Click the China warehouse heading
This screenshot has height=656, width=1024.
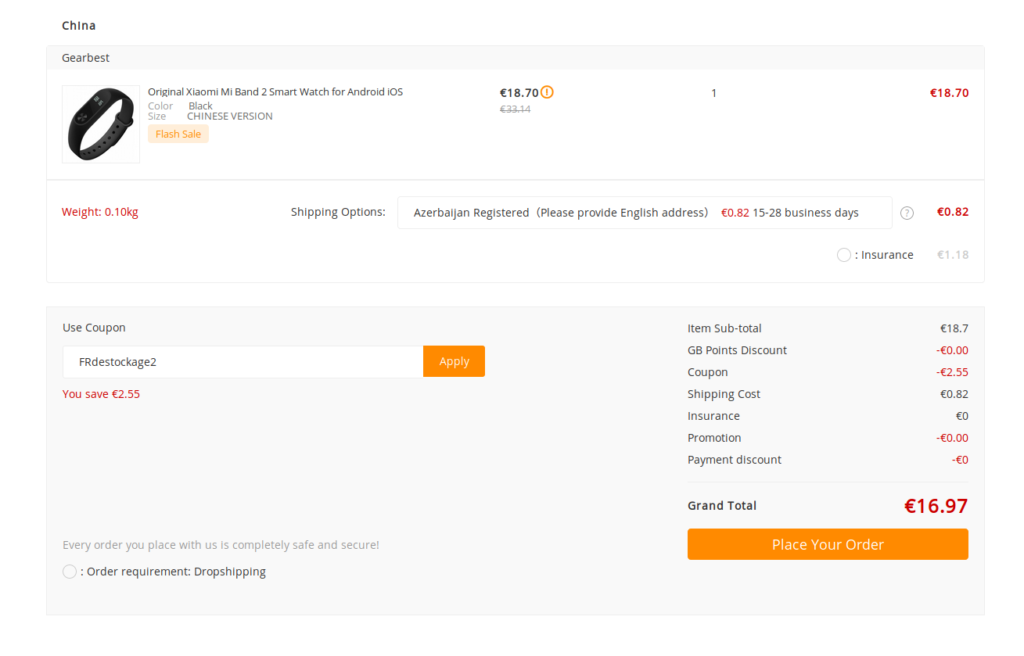click(78, 25)
